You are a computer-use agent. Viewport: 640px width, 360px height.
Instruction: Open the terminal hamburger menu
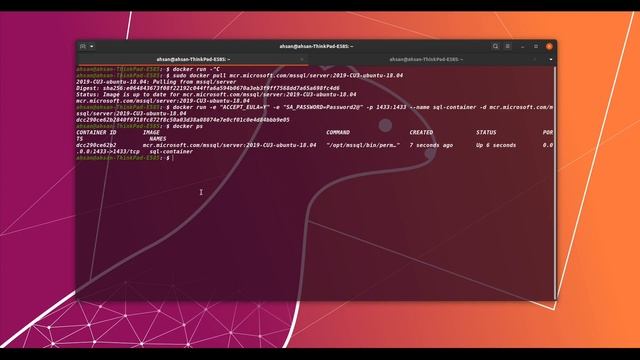point(508,46)
